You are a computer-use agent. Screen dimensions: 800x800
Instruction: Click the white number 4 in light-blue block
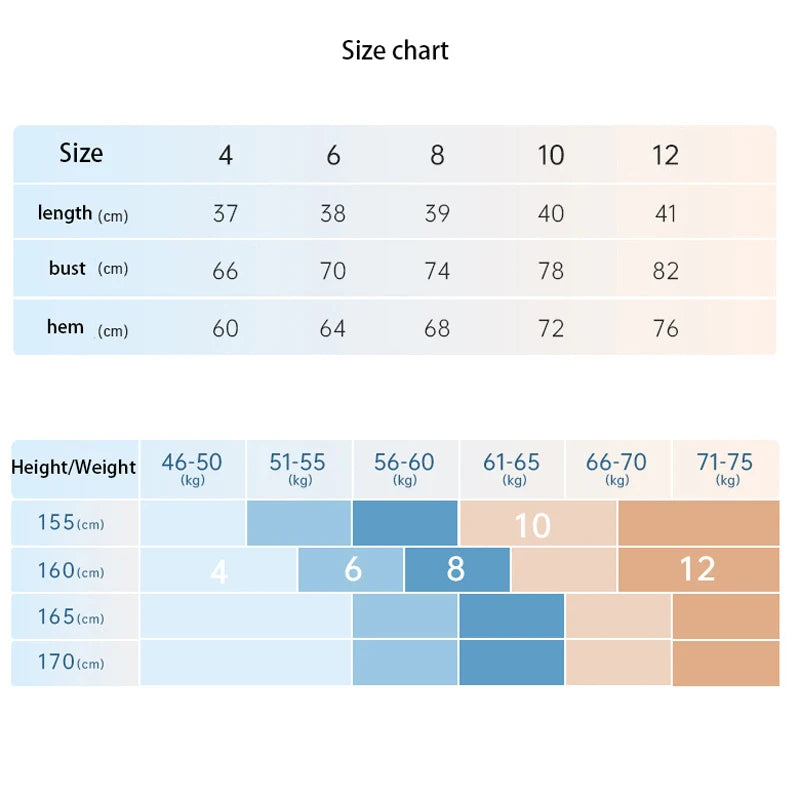click(x=219, y=571)
